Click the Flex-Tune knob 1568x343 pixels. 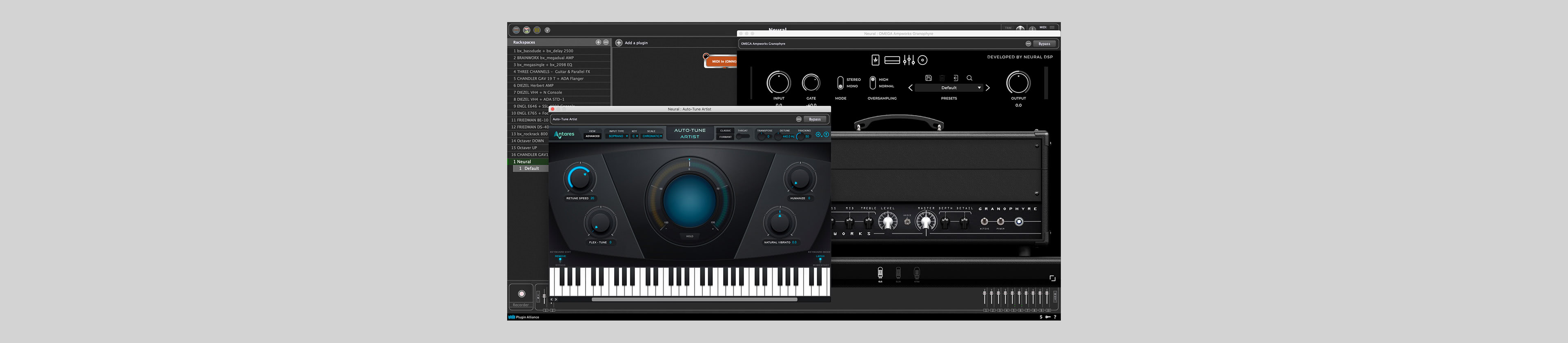600,223
